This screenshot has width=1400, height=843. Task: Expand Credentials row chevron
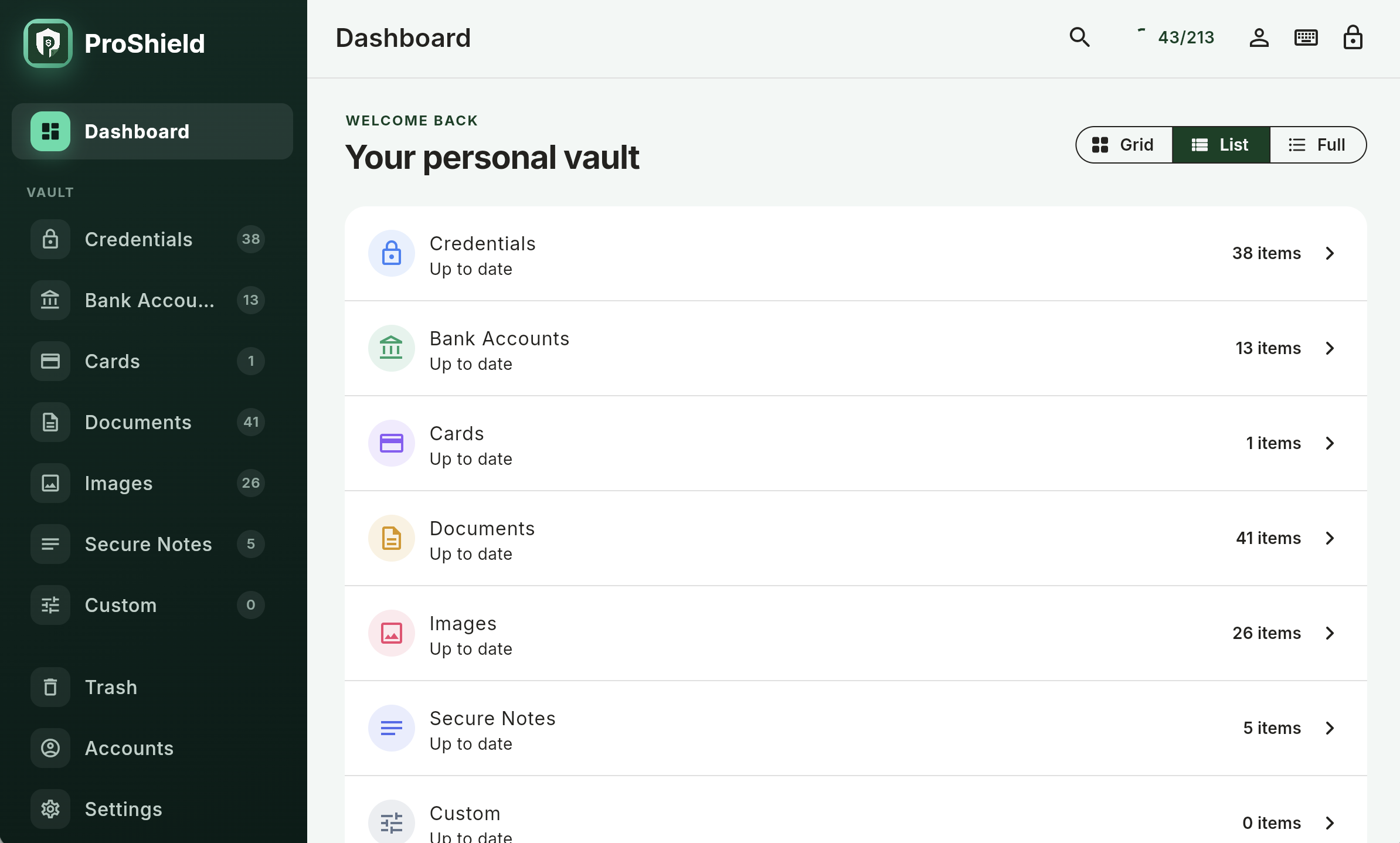[1330, 253]
